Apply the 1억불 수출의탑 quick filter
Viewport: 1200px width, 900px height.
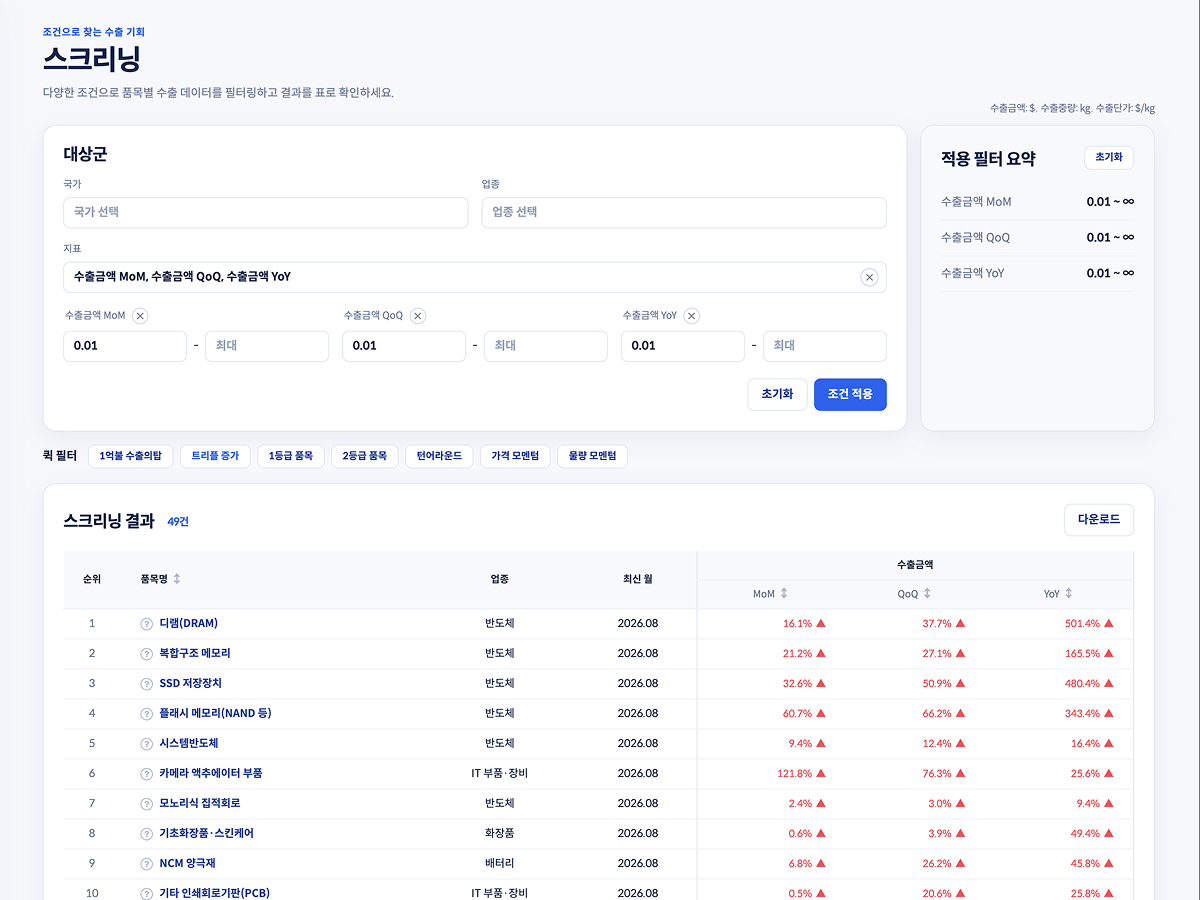[x=131, y=456]
